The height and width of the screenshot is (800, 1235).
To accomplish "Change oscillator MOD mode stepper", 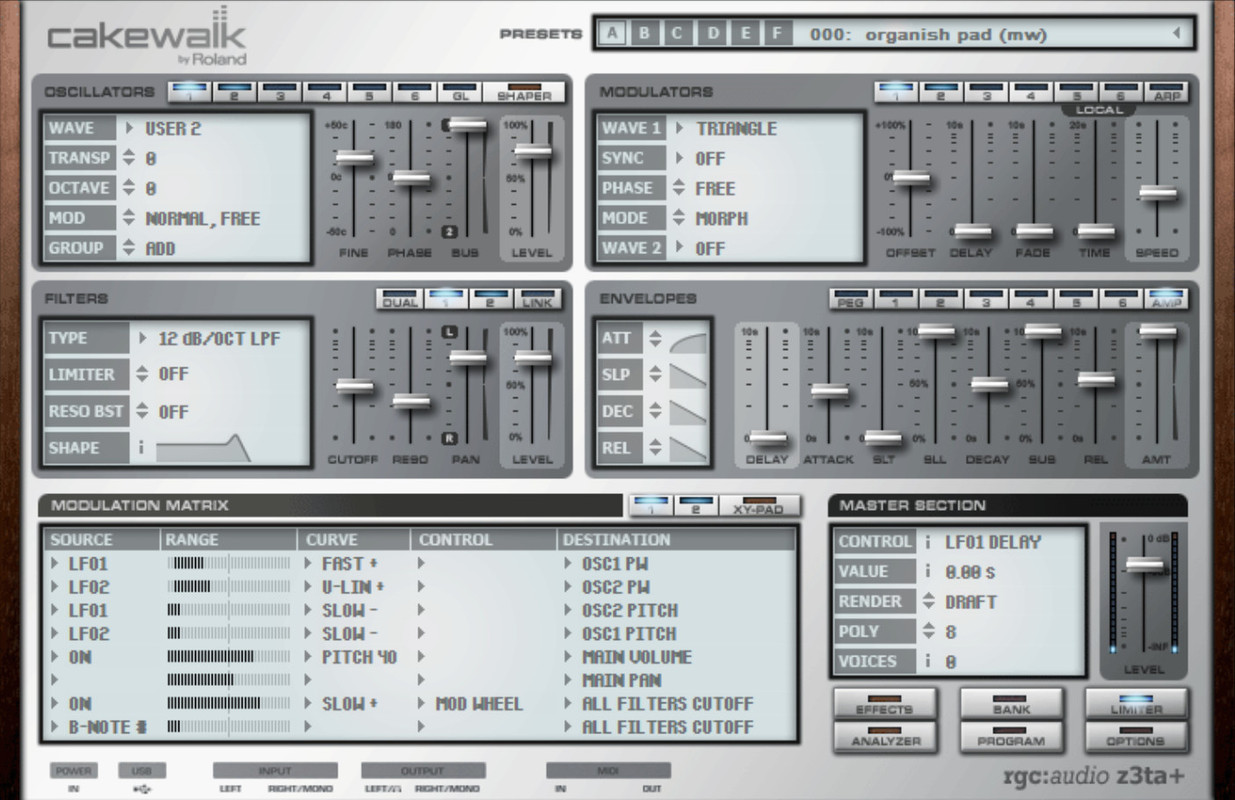I will tap(128, 218).
